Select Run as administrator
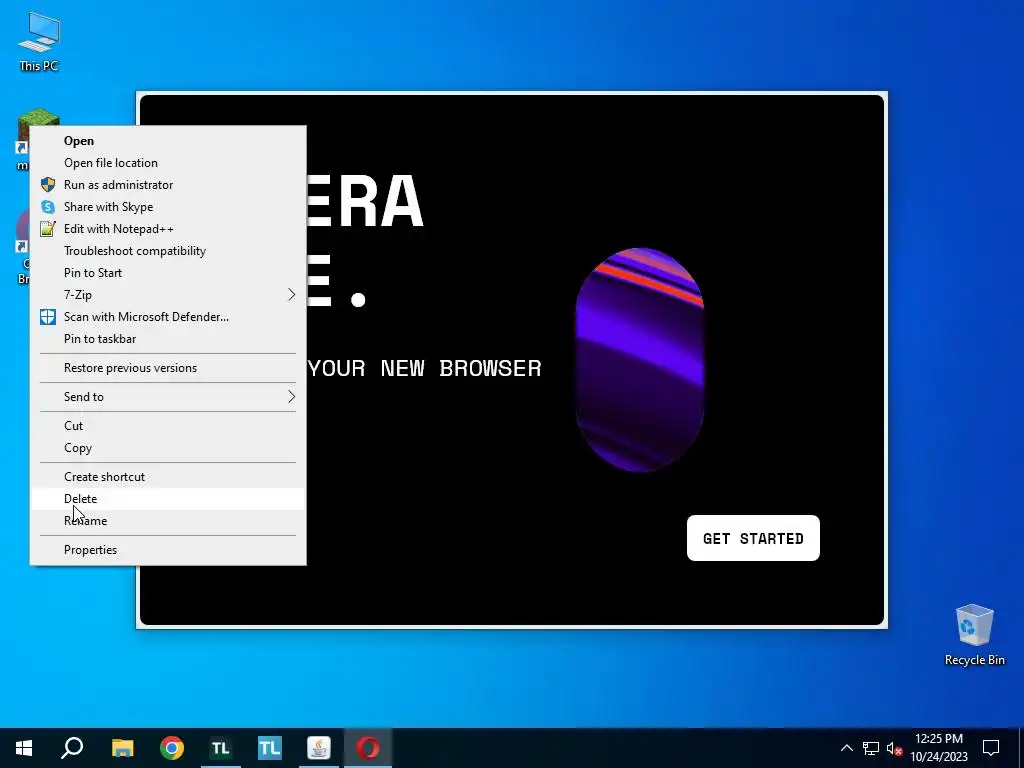This screenshot has width=1024, height=768. [x=168, y=185]
